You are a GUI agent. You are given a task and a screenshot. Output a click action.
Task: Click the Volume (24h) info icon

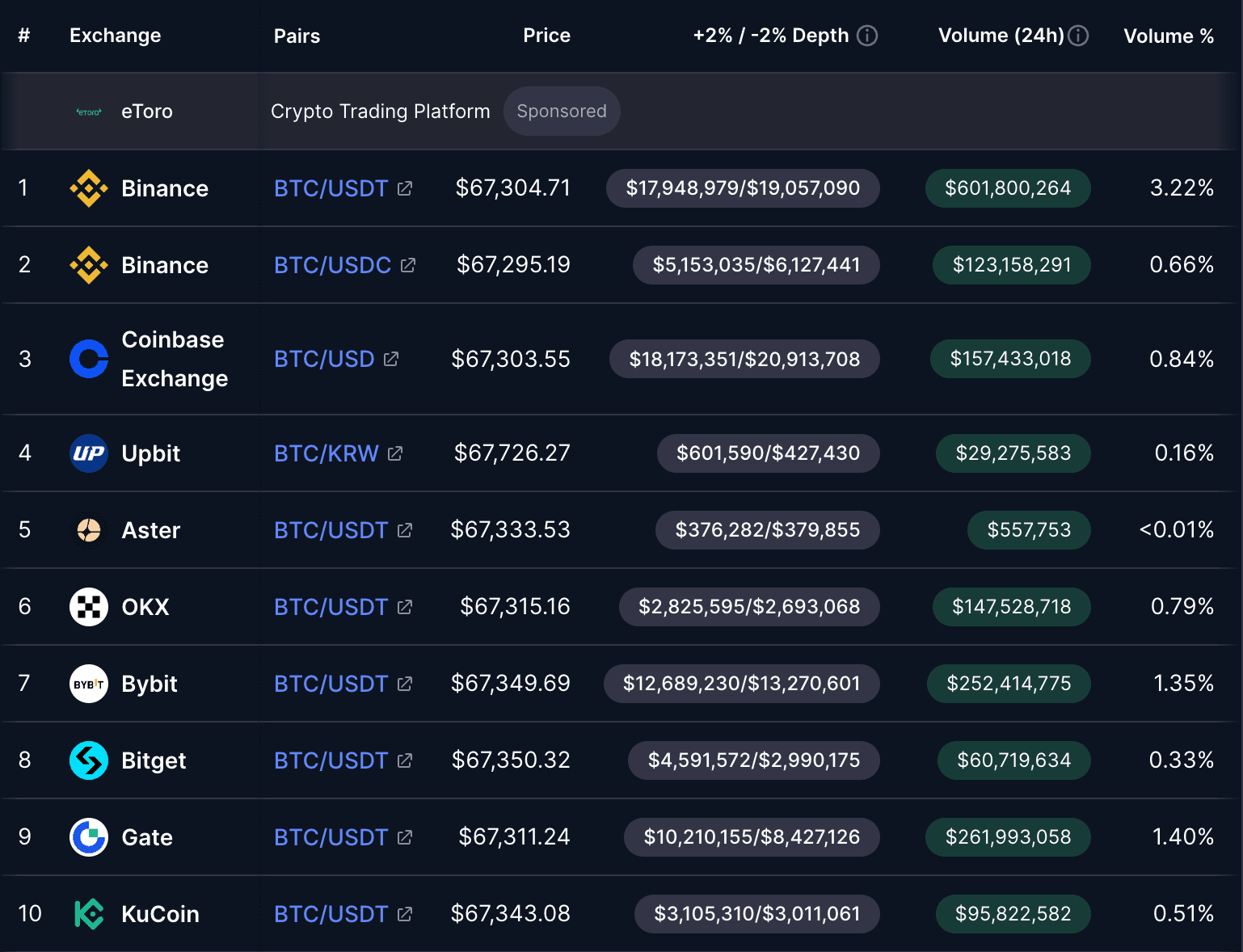[1079, 35]
